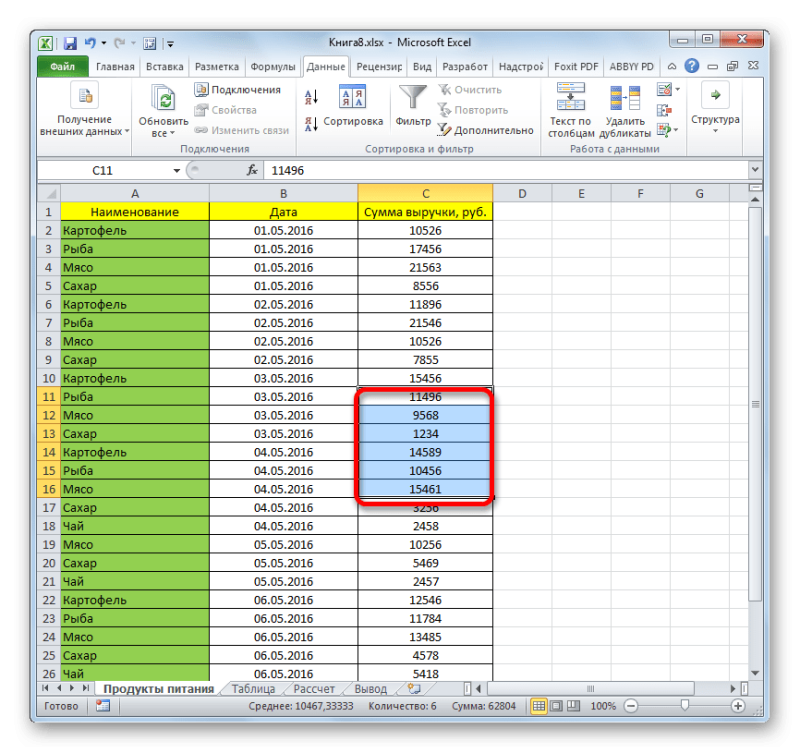This screenshot has width=800, height=753.
Task: Insert a new worksheet tab icon
Action: click(x=414, y=689)
